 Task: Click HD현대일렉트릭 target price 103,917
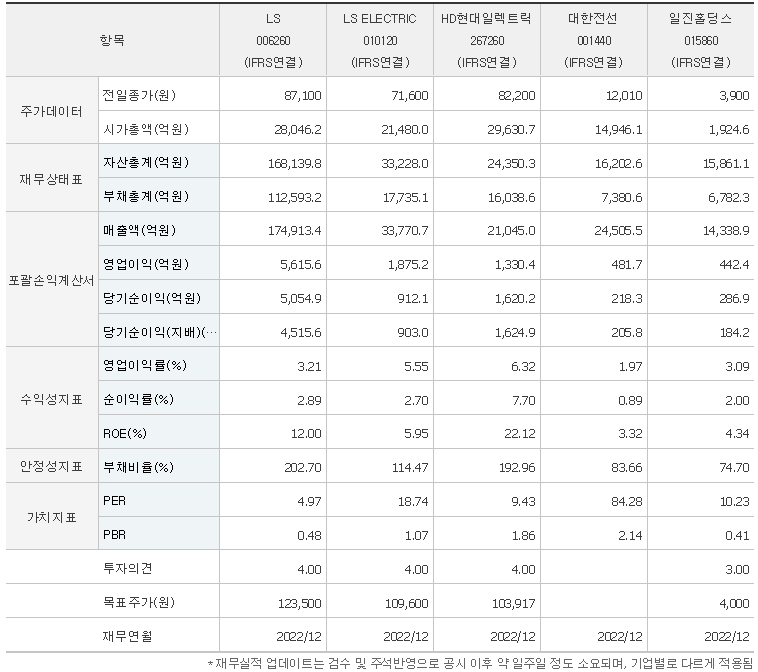point(514,603)
